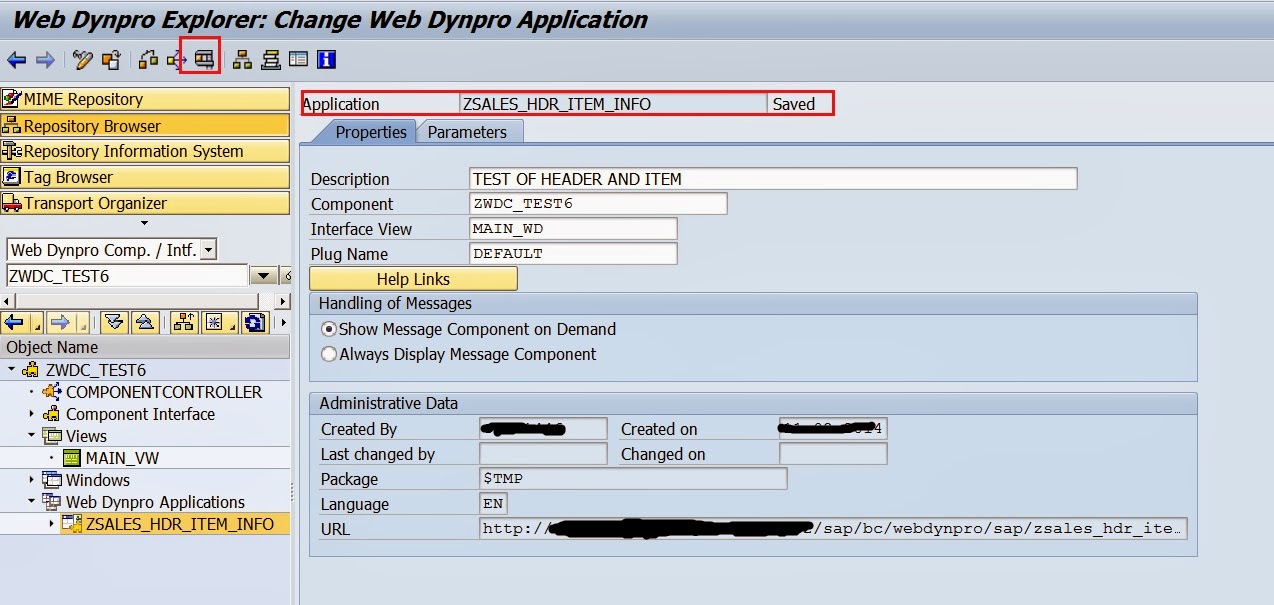Image resolution: width=1274 pixels, height=605 pixels.
Task: Expand the Windows tree node
Action: point(32,480)
